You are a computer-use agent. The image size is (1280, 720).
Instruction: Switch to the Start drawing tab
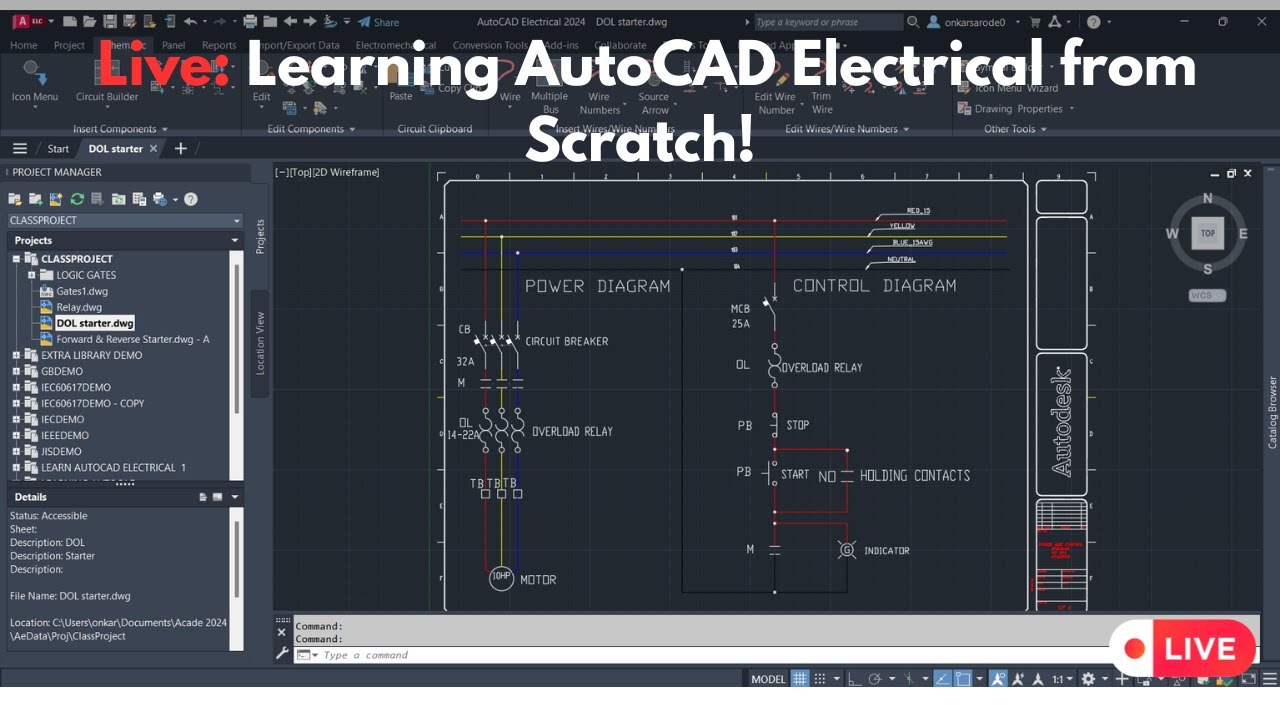click(58, 149)
